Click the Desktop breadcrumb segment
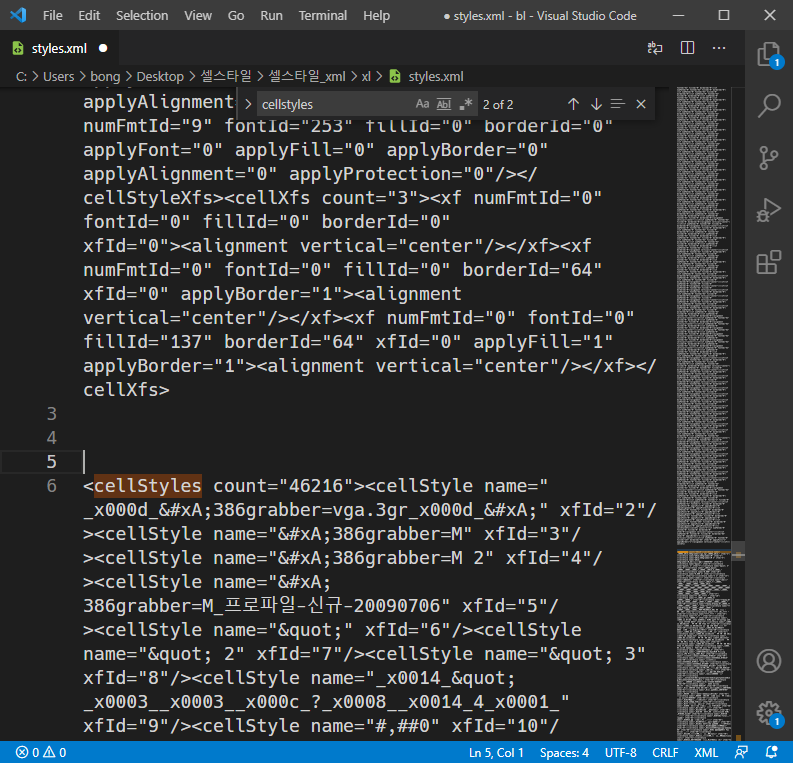 click(x=160, y=76)
